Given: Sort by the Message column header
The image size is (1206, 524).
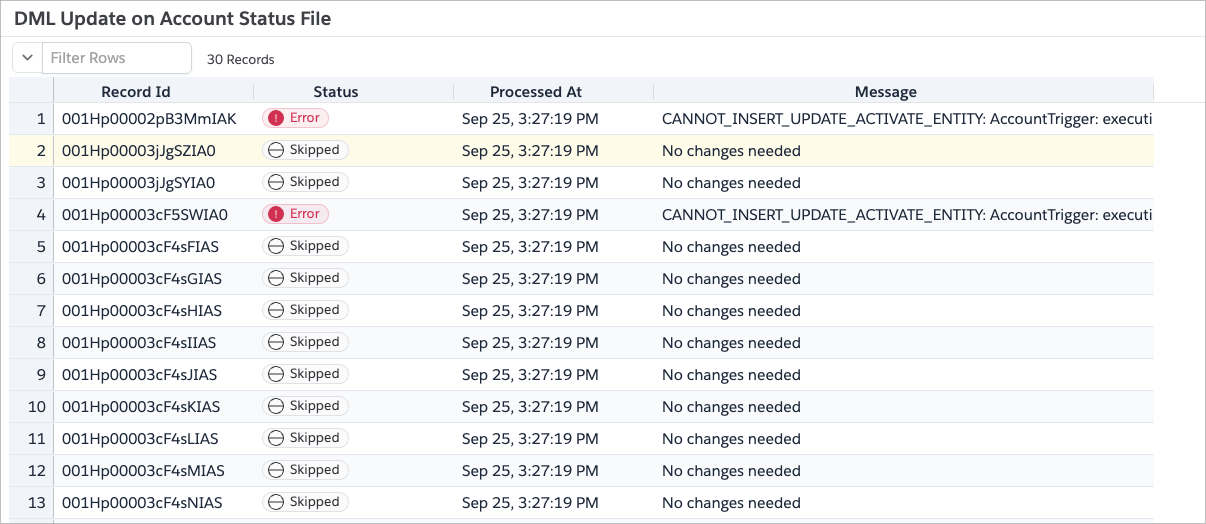Looking at the screenshot, I should pyautogui.click(x=885, y=92).
